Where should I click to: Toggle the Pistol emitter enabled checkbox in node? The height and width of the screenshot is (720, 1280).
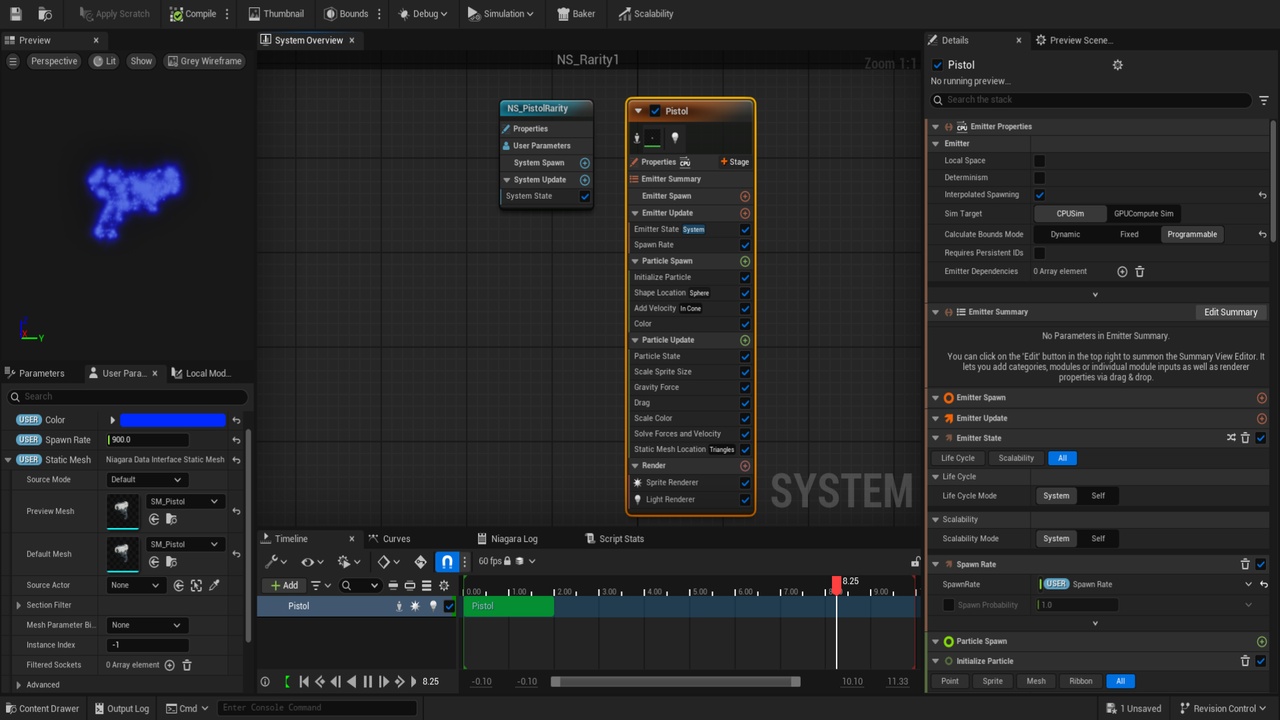tap(655, 111)
